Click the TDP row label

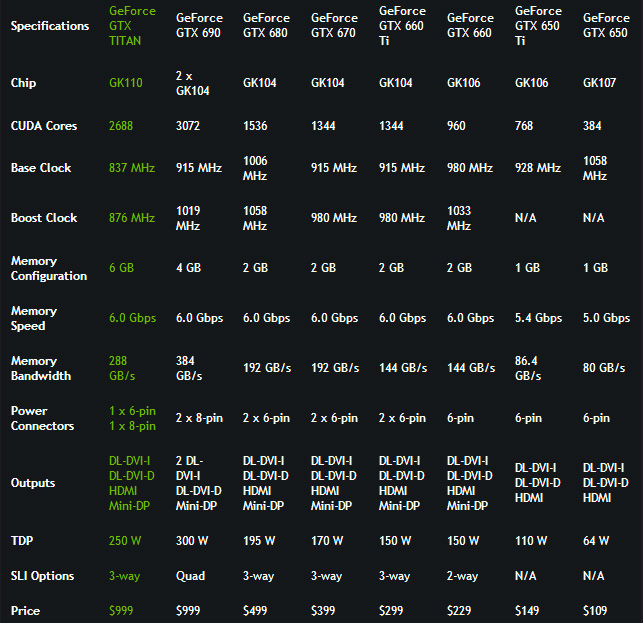pyautogui.click(x=22, y=541)
